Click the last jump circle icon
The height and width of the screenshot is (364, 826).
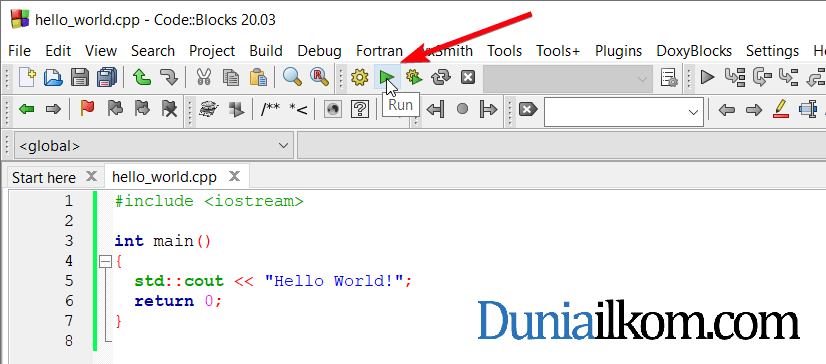tap(462, 110)
